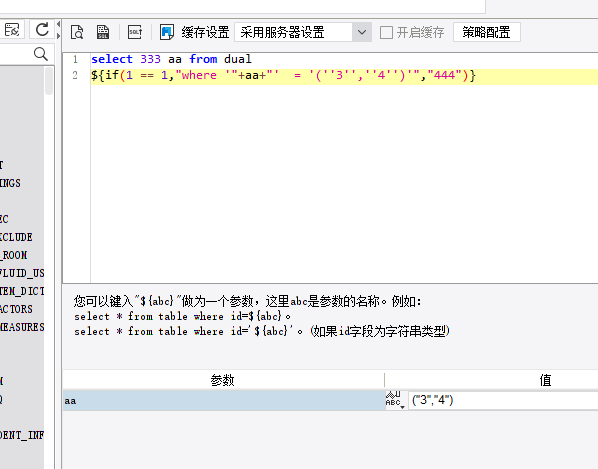Click the SQLT export icon

(135, 32)
